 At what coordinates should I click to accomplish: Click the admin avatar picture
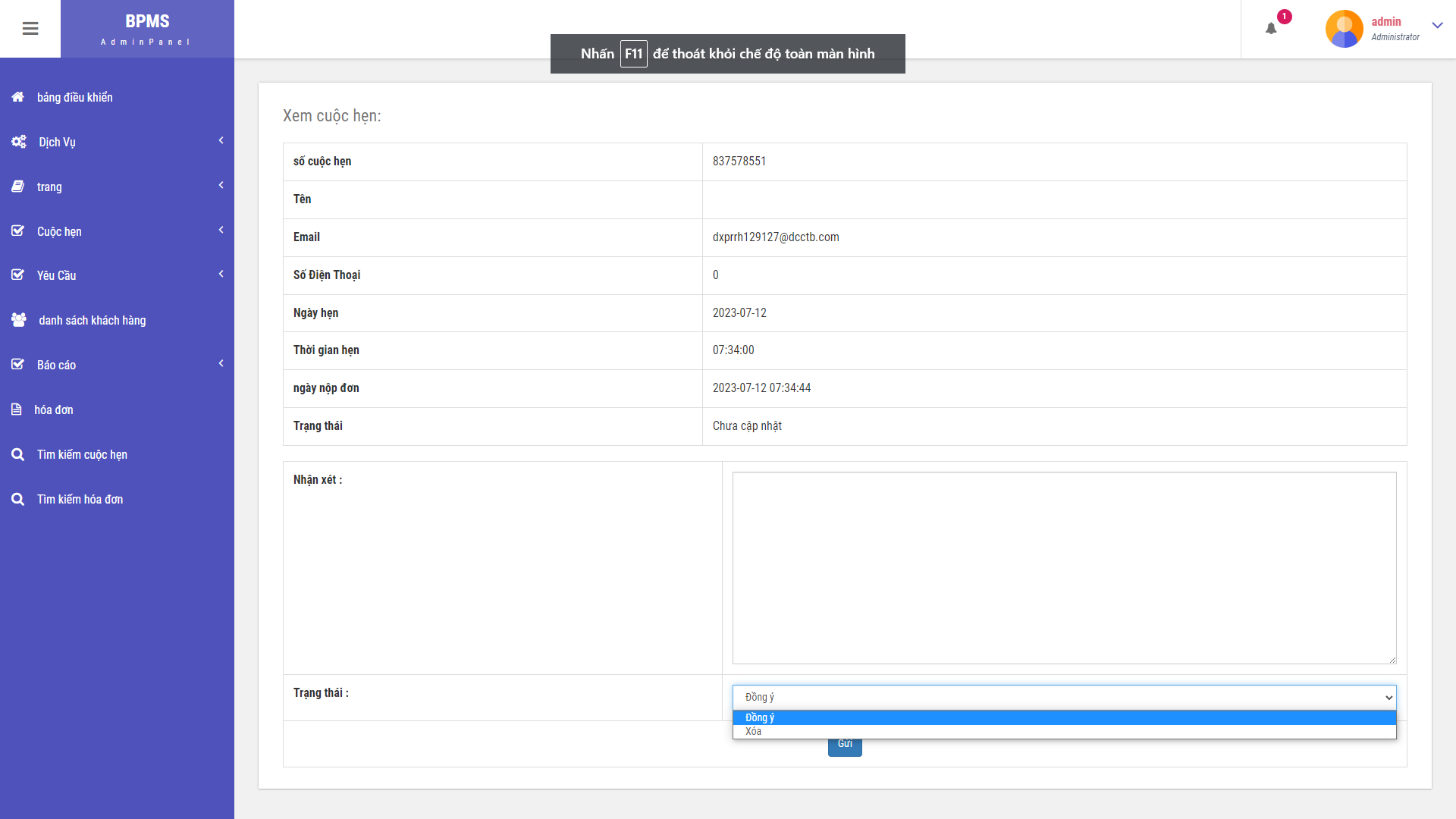point(1344,29)
